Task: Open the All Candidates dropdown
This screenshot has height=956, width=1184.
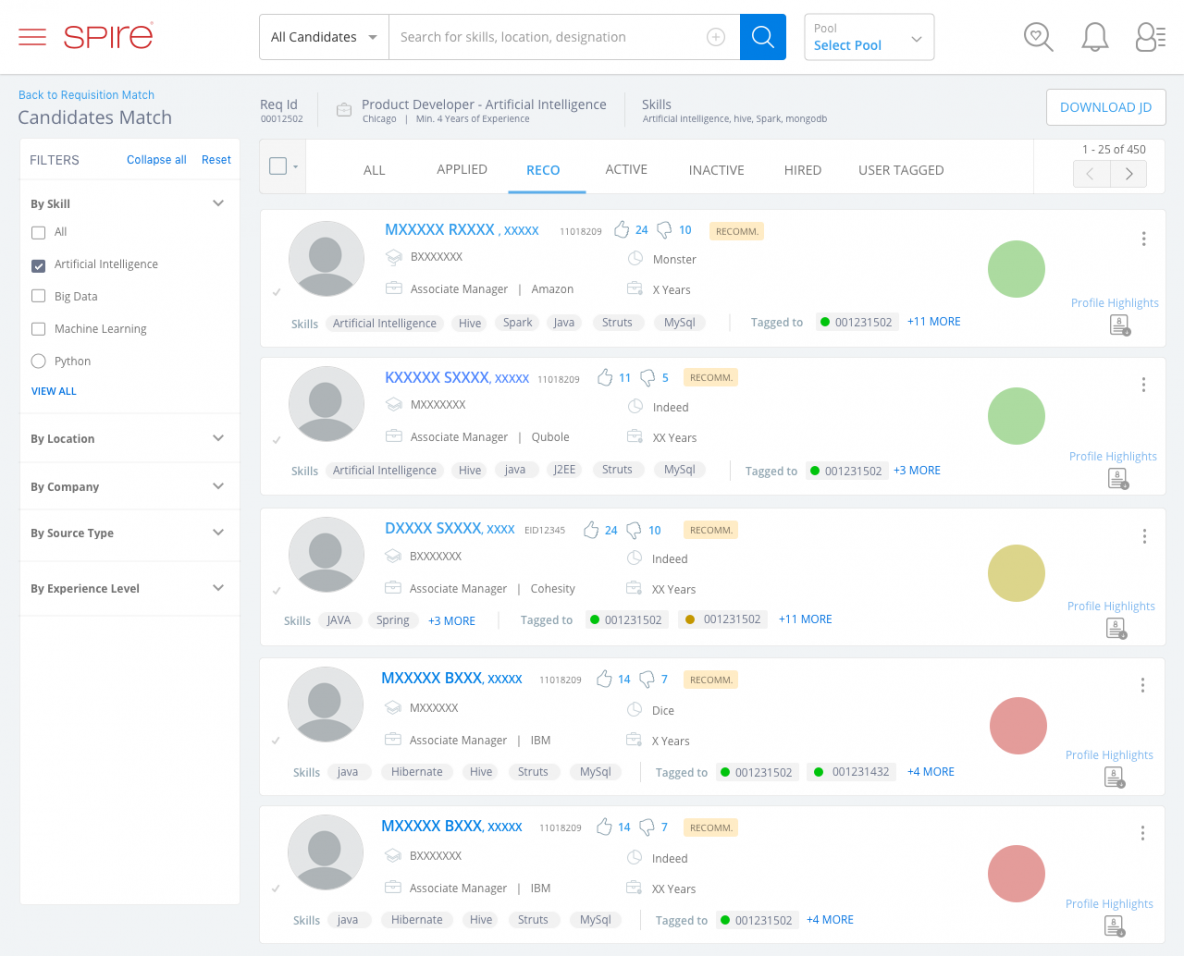Action: point(322,36)
